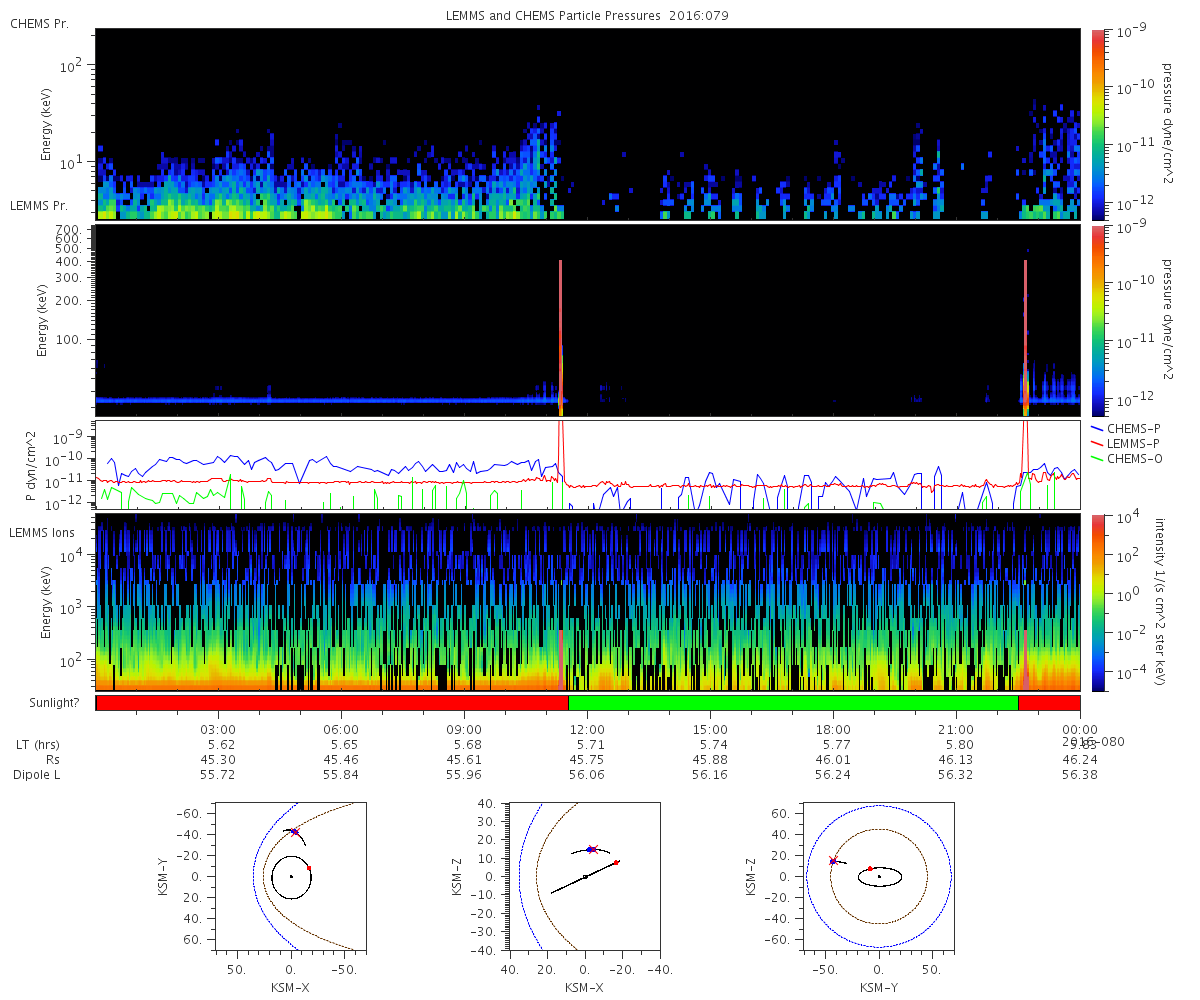Viewport: 1200px width, 1000px height.
Task: Click the long red Sunlight segment on left
Action: pos(332,703)
